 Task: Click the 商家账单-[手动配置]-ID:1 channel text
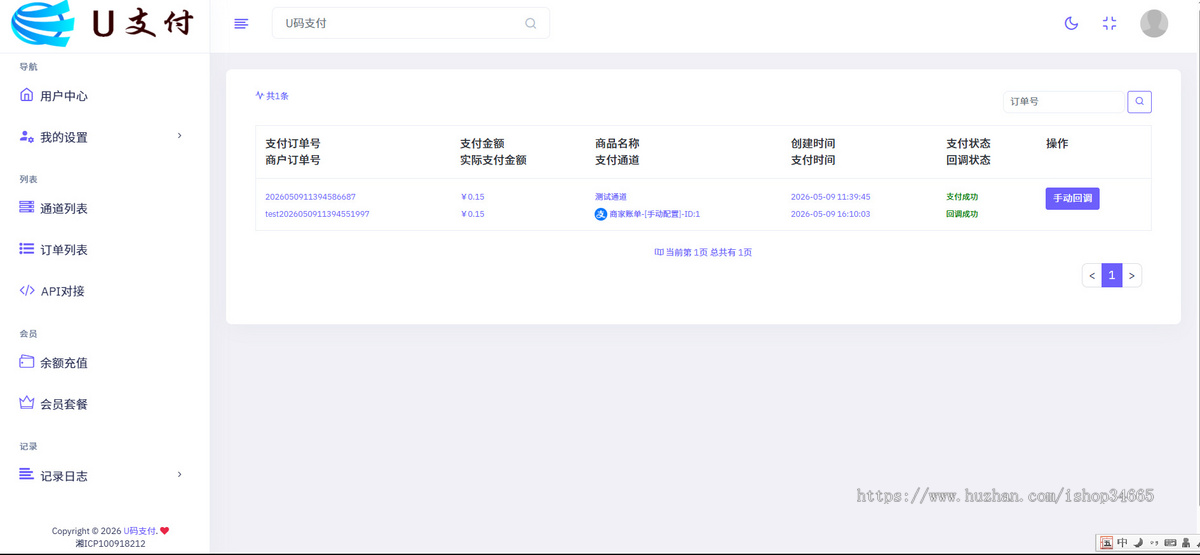655,214
